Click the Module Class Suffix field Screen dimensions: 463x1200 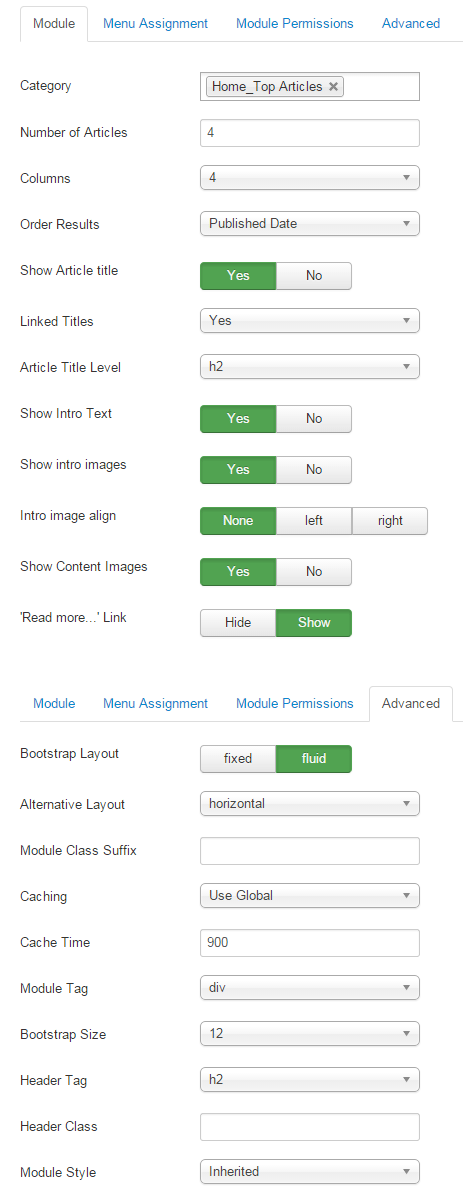pyautogui.click(x=310, y=850)
